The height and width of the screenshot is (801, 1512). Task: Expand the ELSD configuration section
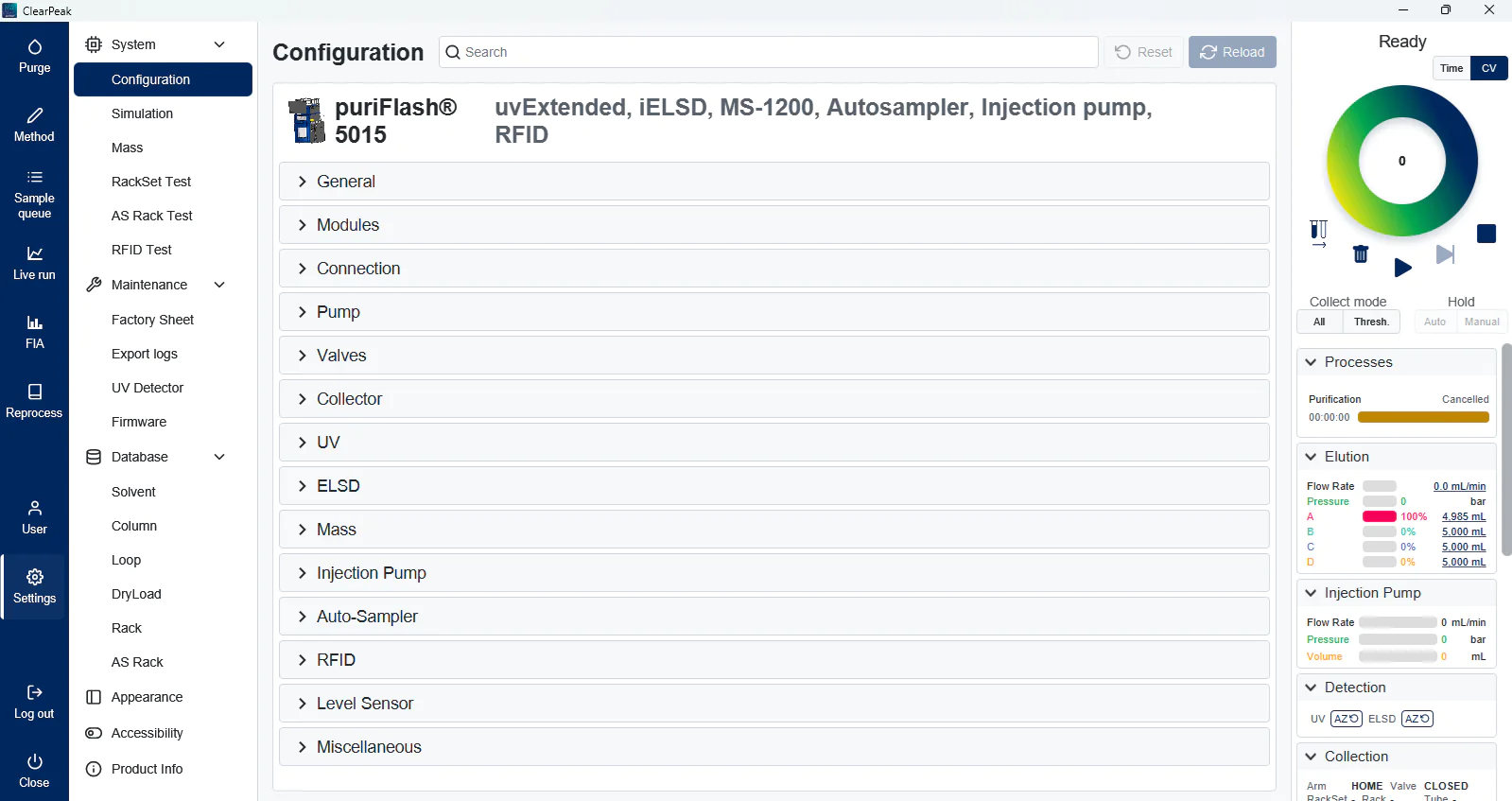tap(773, 486)
